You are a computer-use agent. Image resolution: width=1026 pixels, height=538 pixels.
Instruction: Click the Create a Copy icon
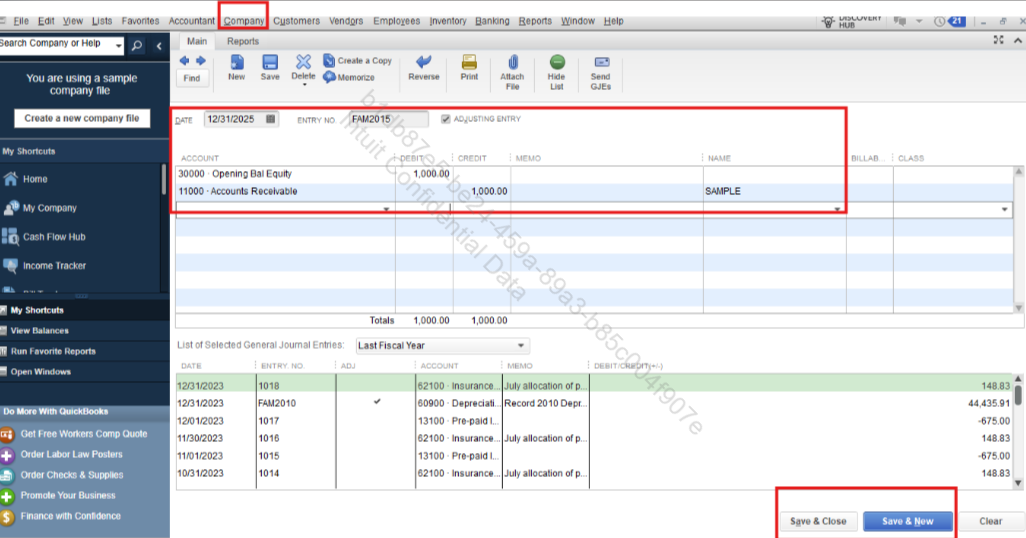330,61
